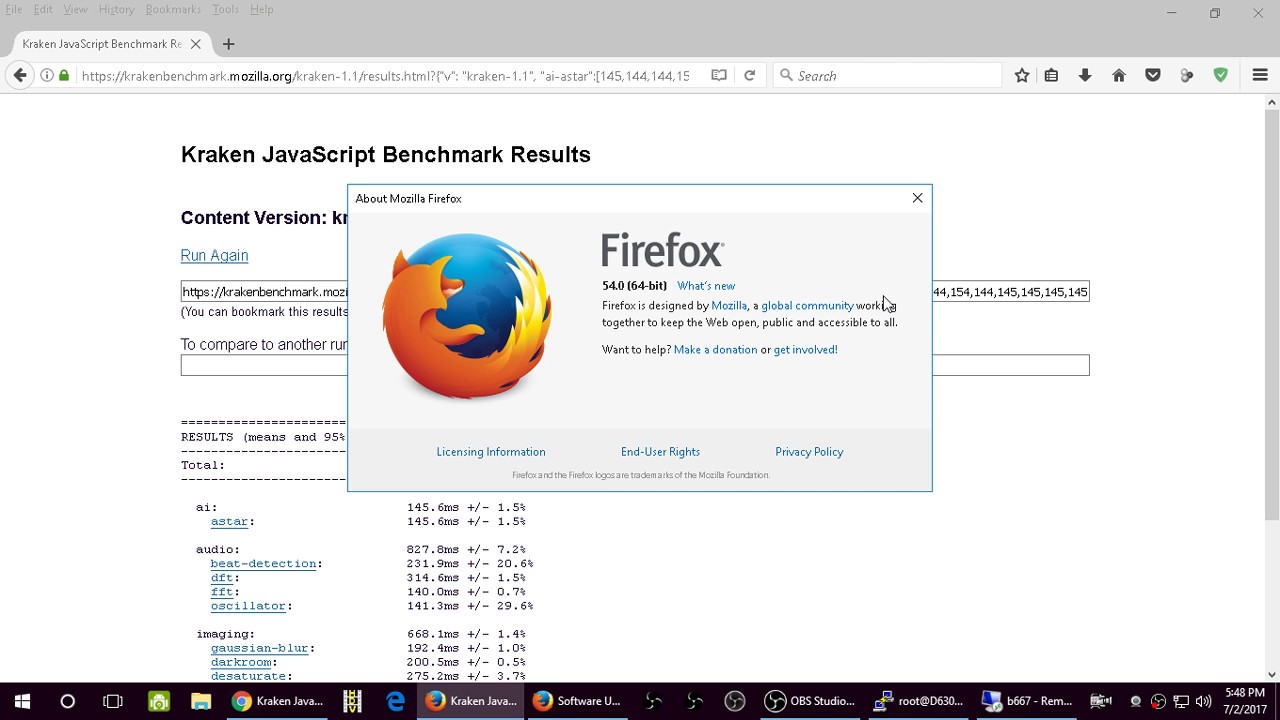Select the Kraken JavaScript Benchmark tab
The height and width of the screenshot is (720, 1280).
pyautogui.click(x=110, y=44)
